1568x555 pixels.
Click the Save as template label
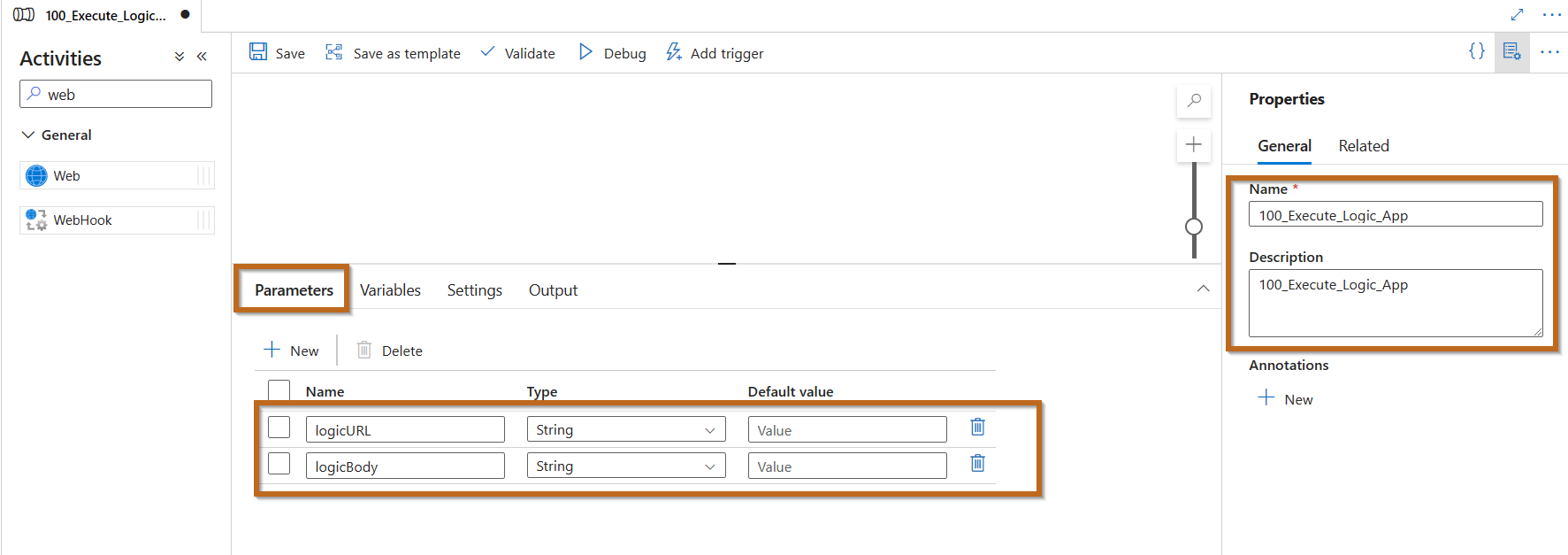click(407, 53)
